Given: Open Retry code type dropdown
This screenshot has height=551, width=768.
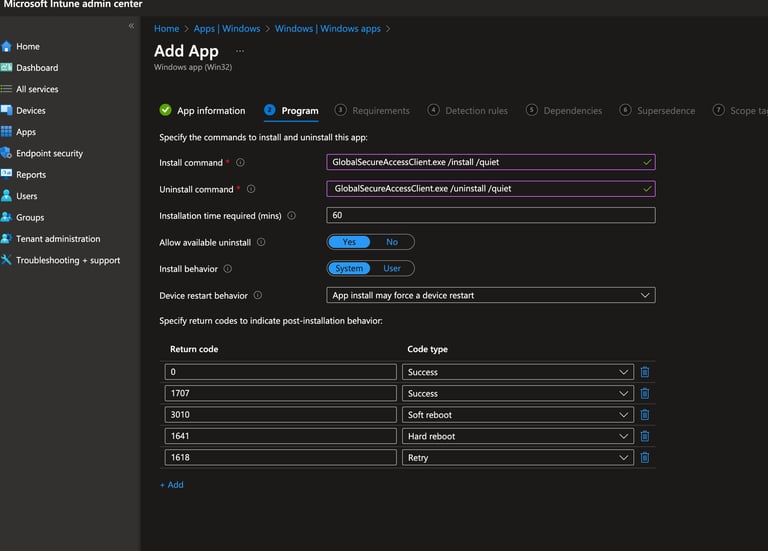Looking at the screenshot, I should coord(518,457).
